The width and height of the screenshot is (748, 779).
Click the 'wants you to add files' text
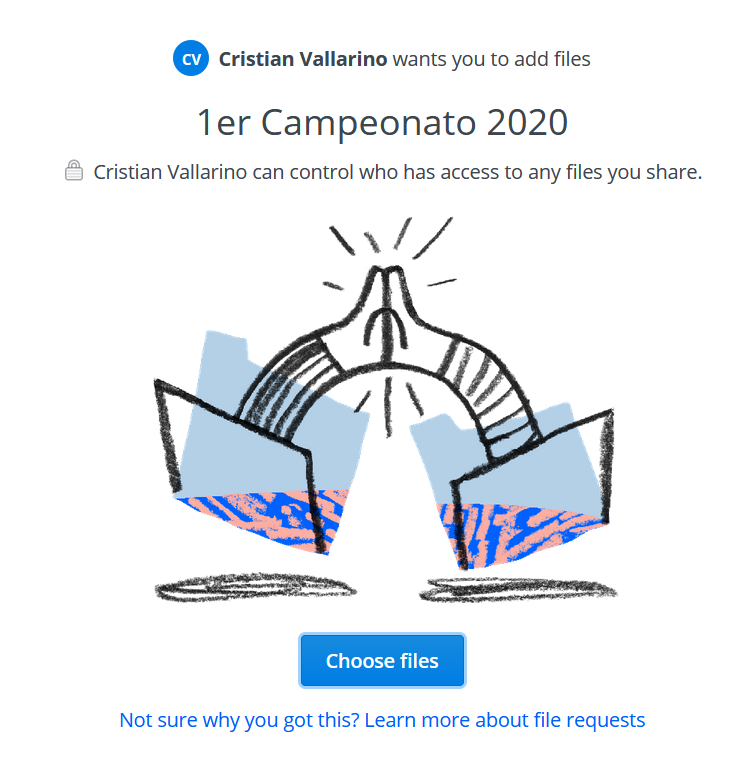(492, 59)
